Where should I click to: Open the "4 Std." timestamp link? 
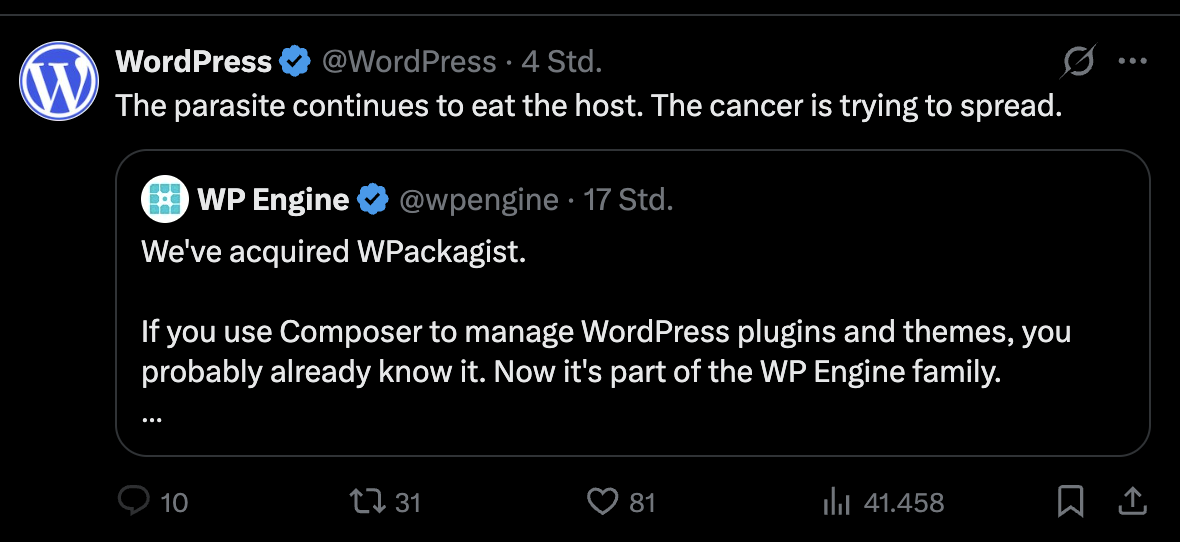pyautogui.click(x=562, y=62)
